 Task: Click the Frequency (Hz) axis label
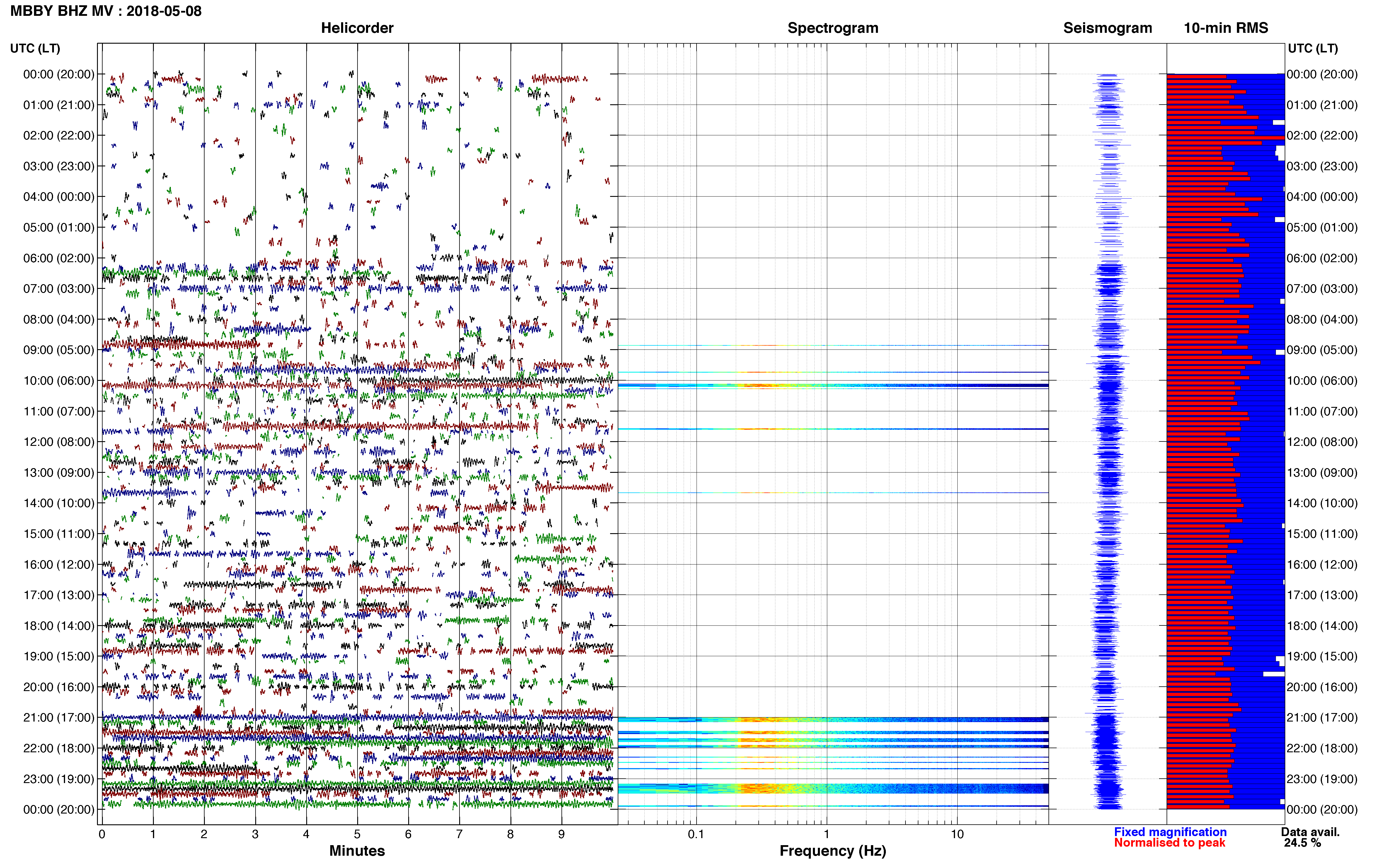(833, 851)
